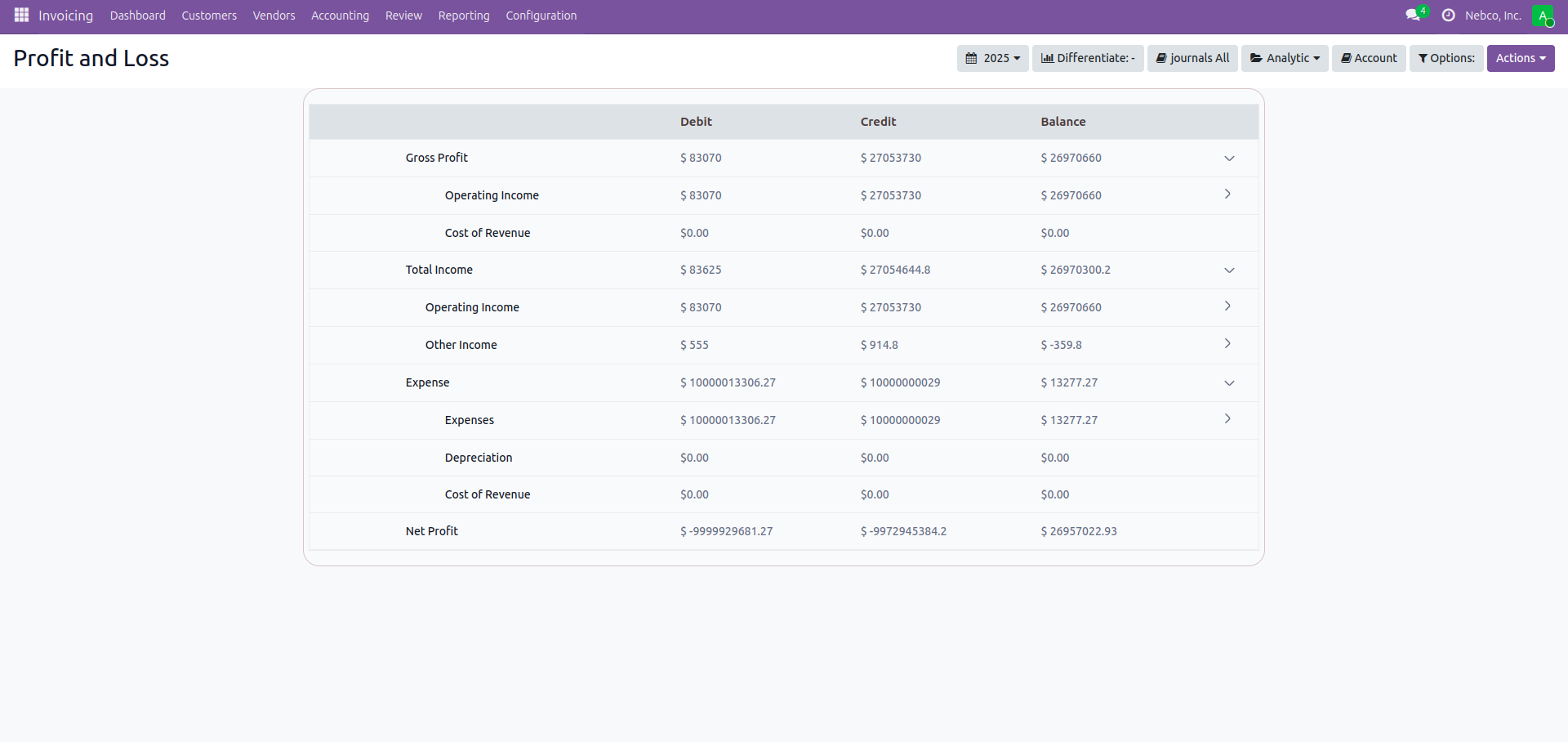This screenshot has height=742, width=1568.
Task: Open the Options filter
Action: [x=1446, y=58]
